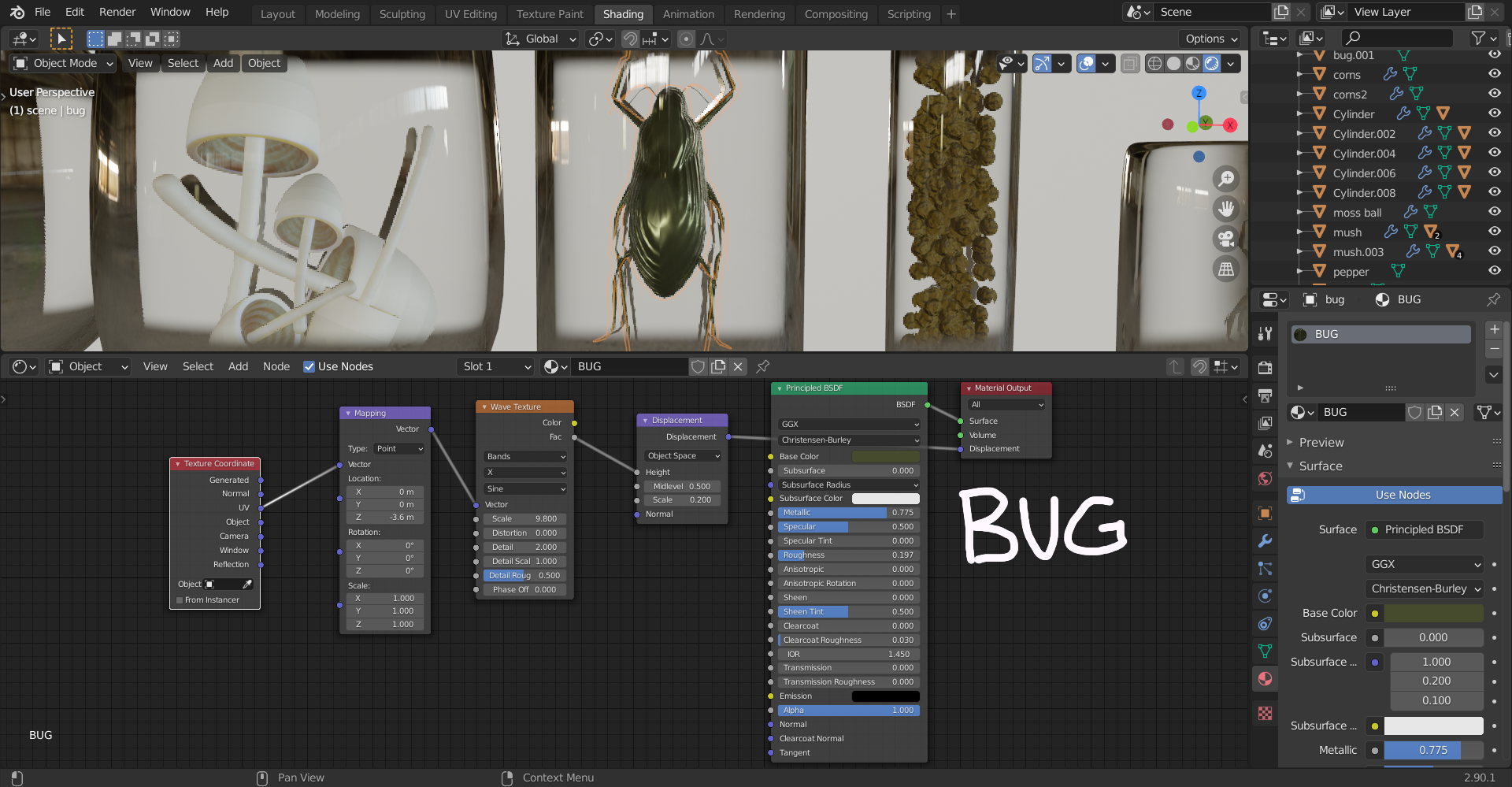Toggle From Instancer checkbox in Texture Coordinate node
This screenshot has width=1512, height=787.
(x=179, y=600)
